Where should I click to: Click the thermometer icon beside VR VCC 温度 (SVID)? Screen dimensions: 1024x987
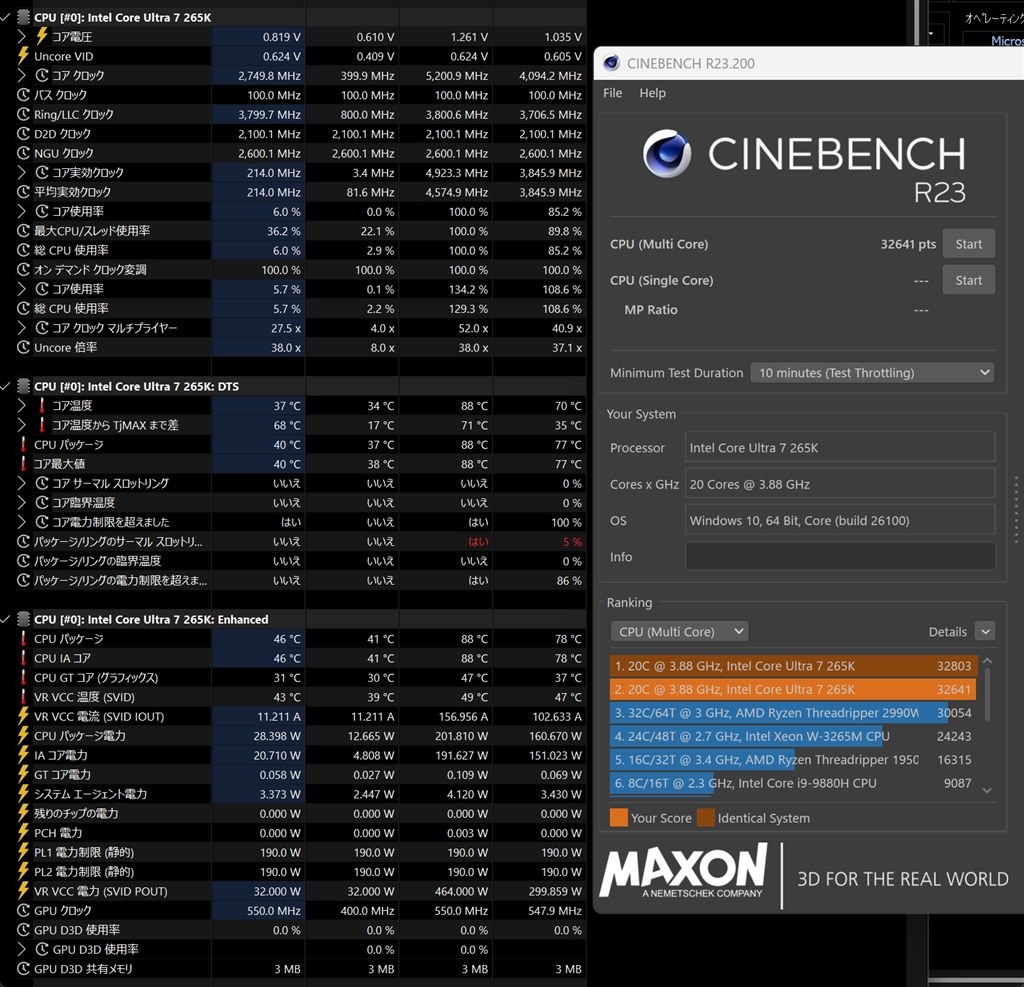(x=23, y=696)
